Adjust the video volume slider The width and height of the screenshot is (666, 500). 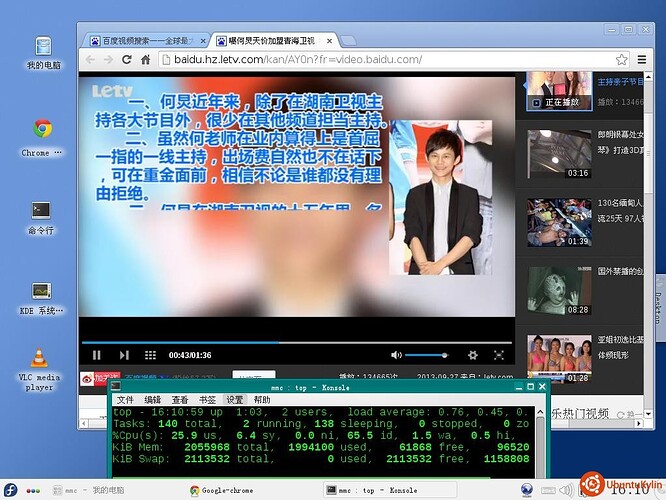tap(426, 355)
